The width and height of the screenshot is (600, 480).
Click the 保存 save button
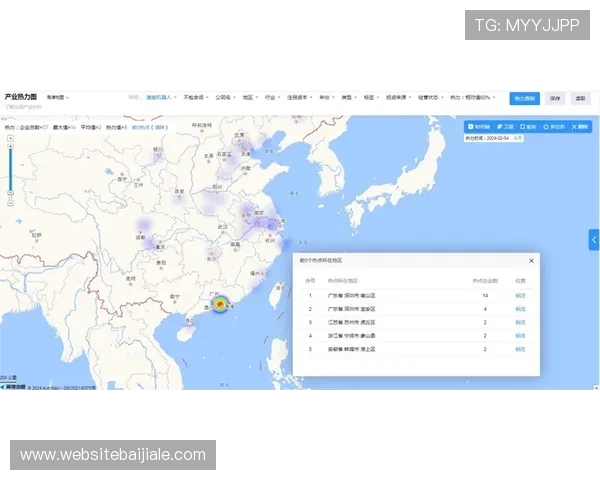click(555, 98)
